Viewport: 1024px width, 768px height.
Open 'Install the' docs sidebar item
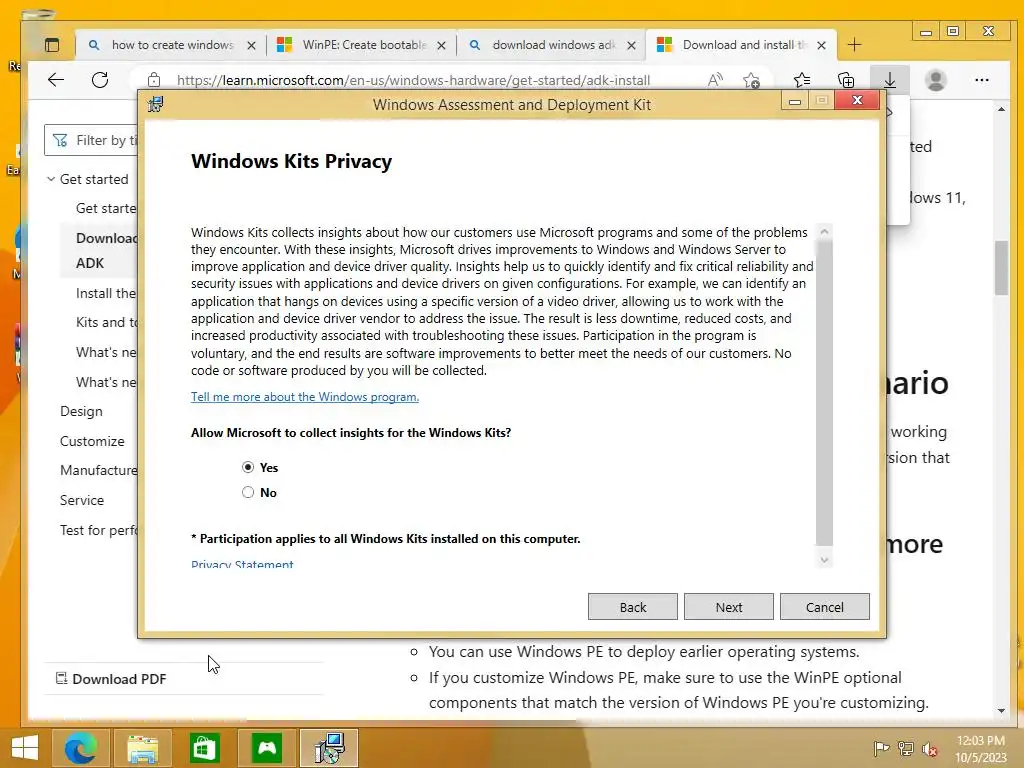click(106, 293)
